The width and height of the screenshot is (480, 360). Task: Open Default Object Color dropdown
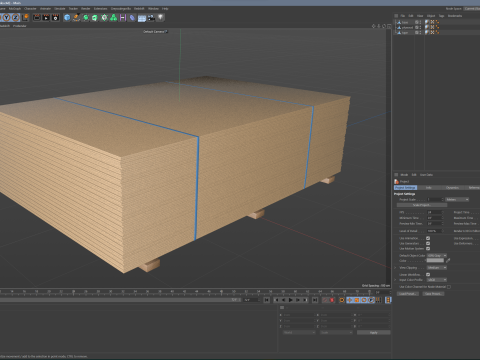437,255
